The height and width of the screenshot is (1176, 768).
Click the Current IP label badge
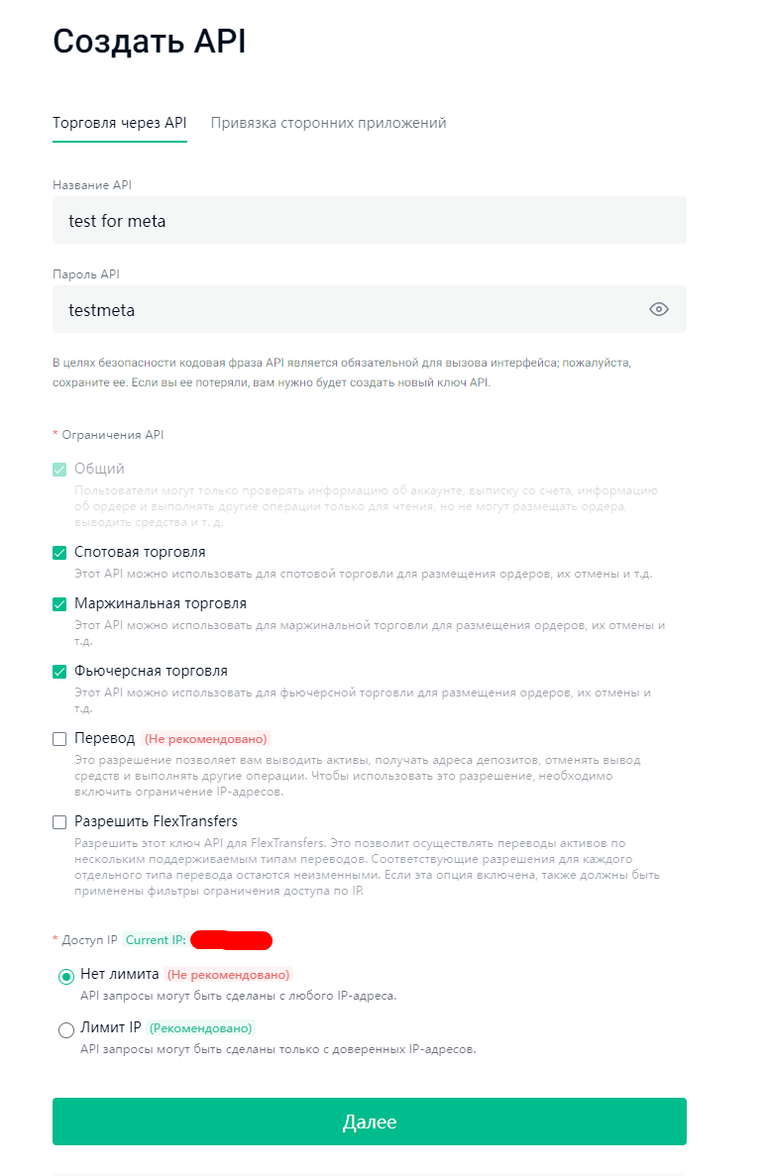pyautogui.click(x=155, y=940)
